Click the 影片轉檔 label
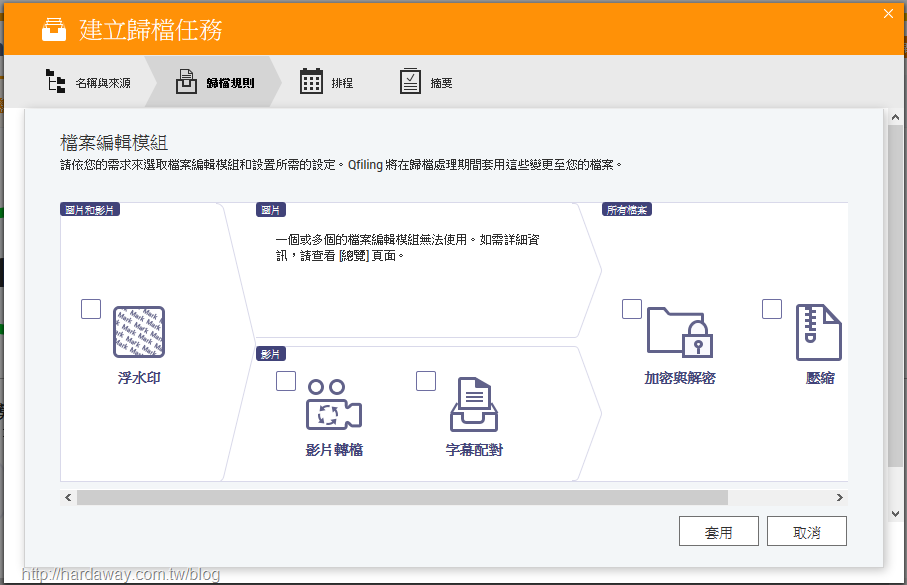 click(x=334, y=450)
